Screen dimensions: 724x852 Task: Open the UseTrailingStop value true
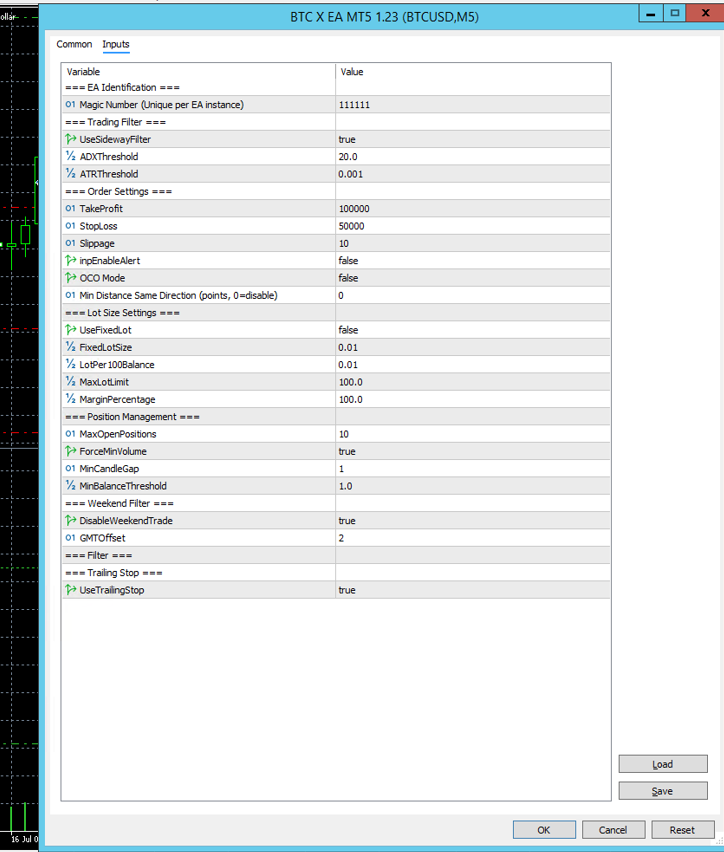click(473, 590)
